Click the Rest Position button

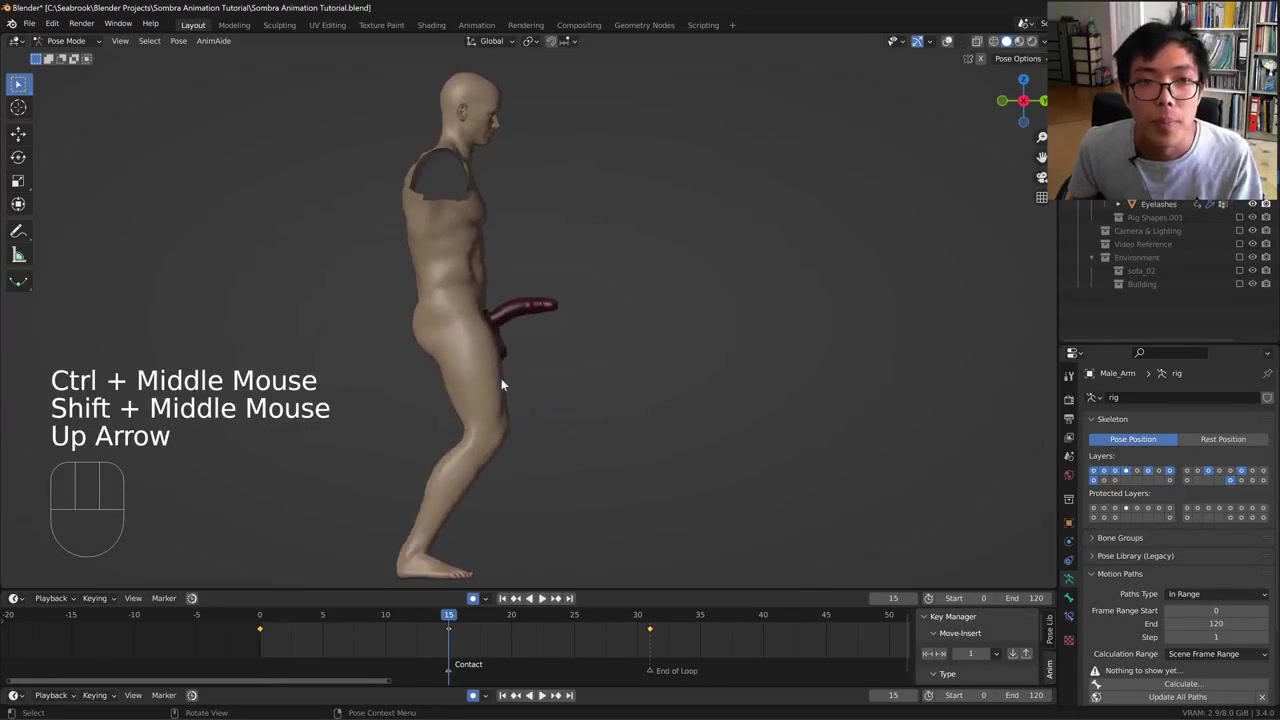tap(1222, 439)
